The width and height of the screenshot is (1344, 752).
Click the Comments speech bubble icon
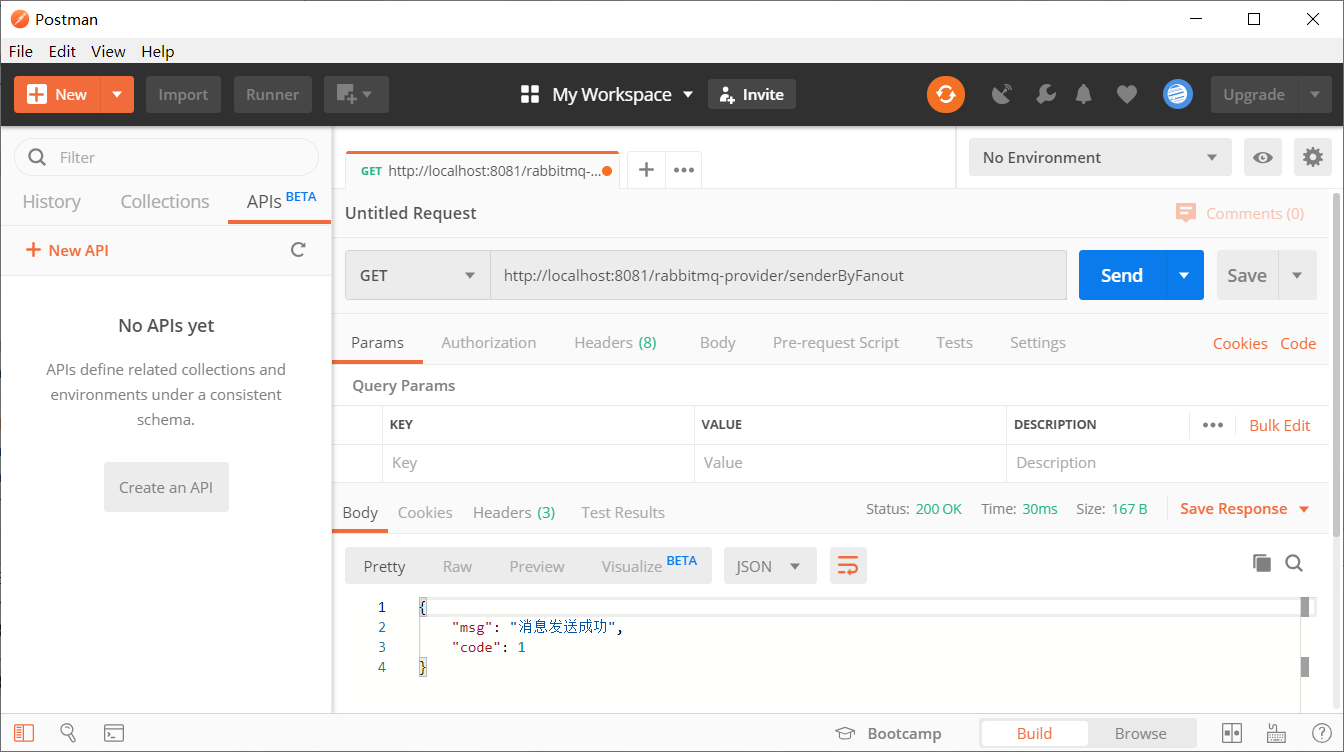pyautogui.click(x=1186, y=213)
